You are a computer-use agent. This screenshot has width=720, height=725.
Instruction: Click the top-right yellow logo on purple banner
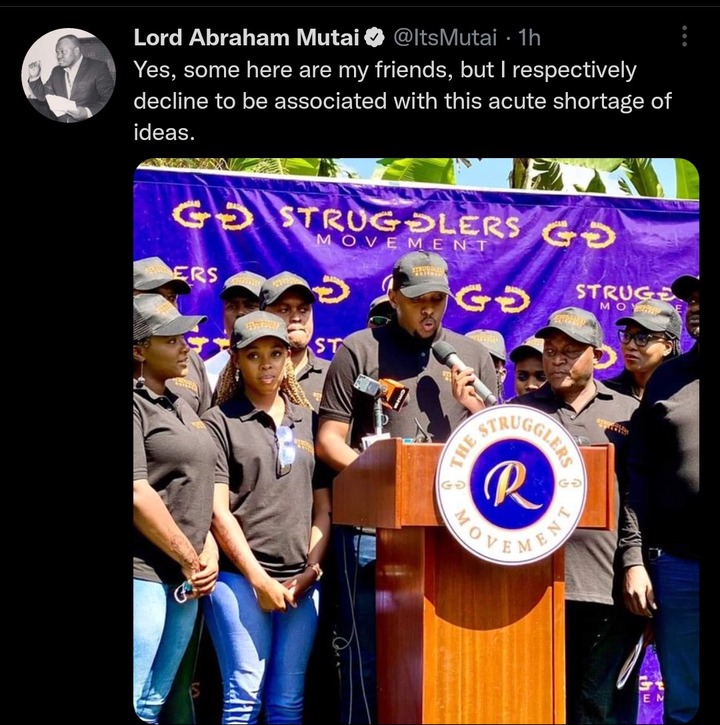click(579, 235)
